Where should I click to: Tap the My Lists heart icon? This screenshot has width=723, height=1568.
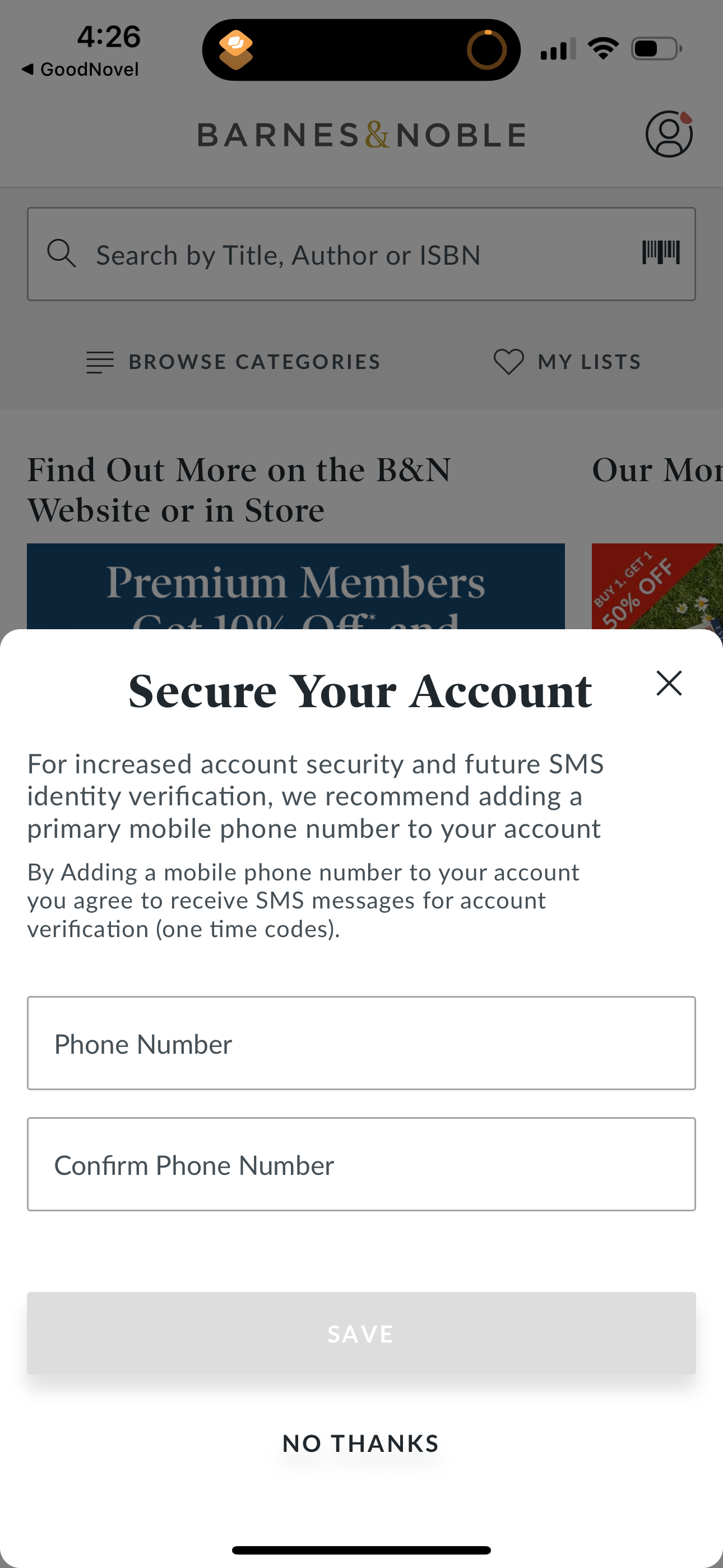coord(508,362)
